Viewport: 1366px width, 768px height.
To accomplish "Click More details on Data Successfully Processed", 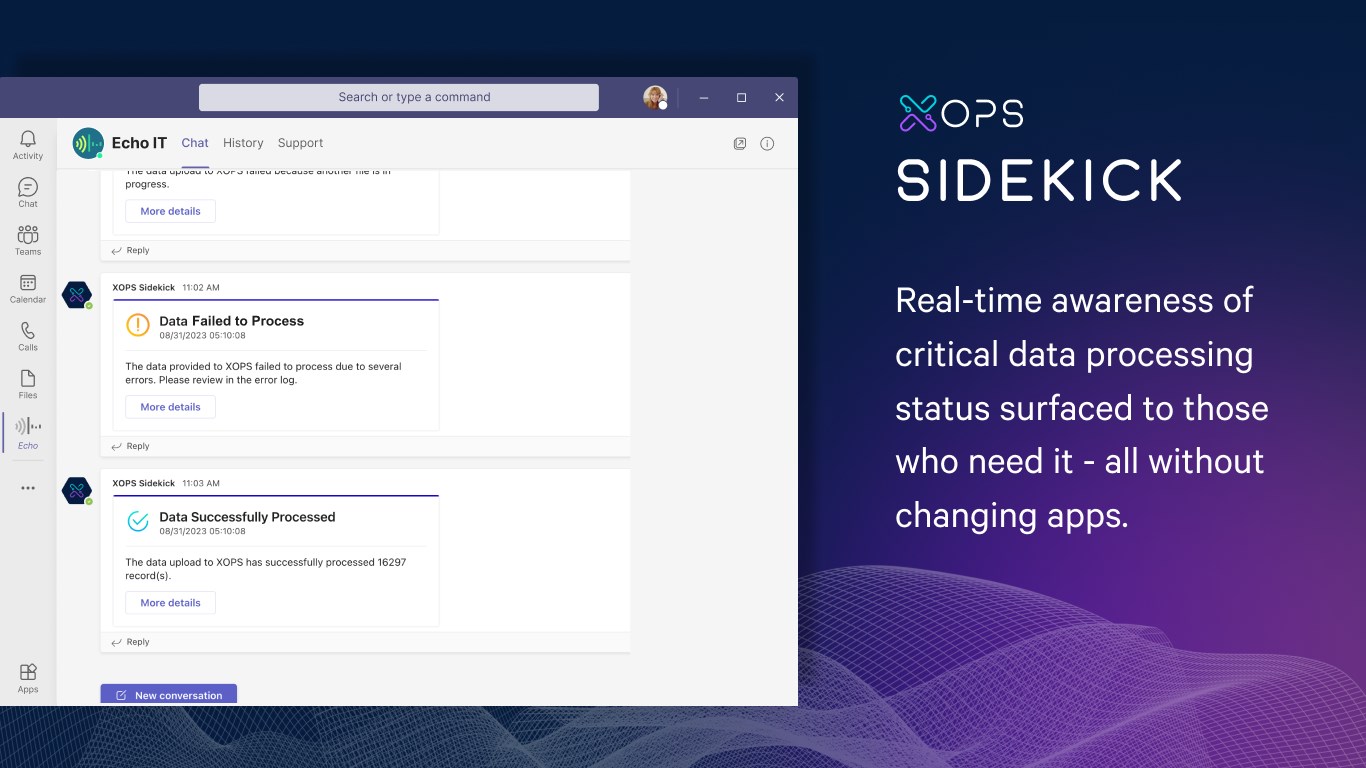I will pyautogui.click(x=170, y=603).
